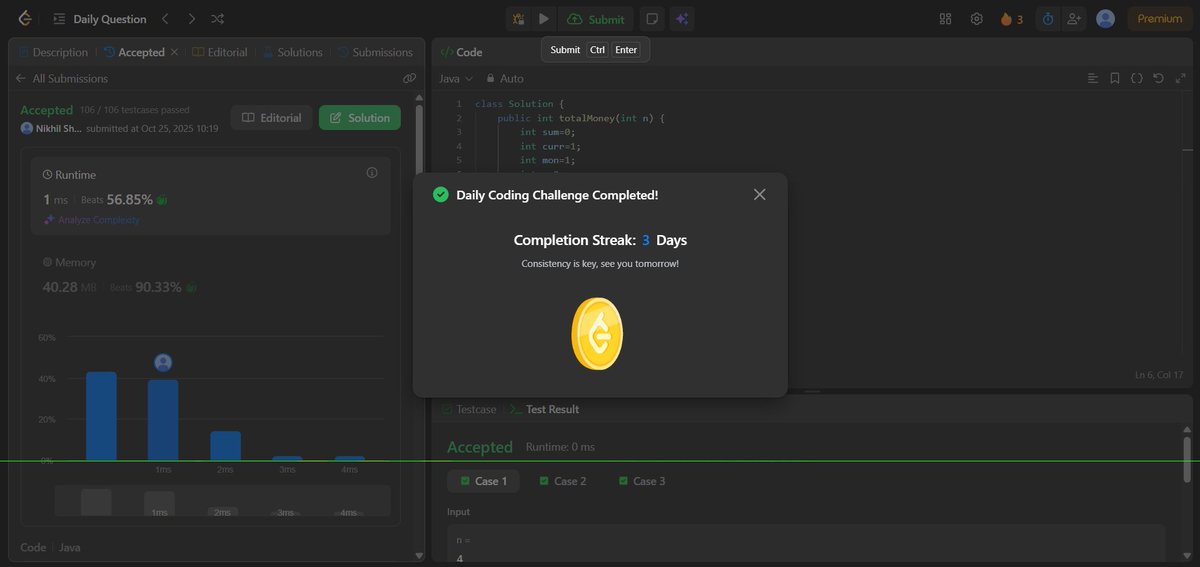Click the 2ms runtime distribution bar

[x=225, y=446]
